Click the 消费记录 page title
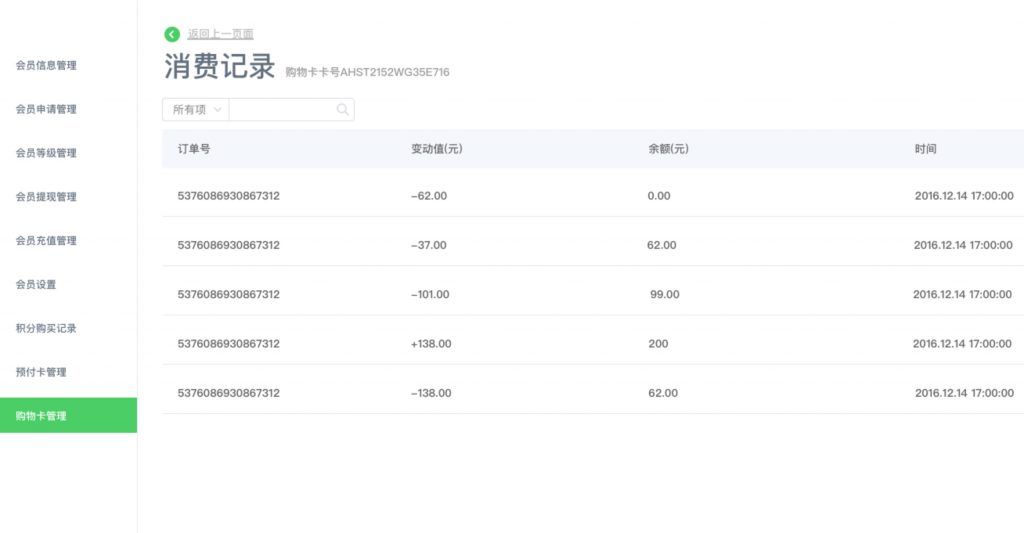Image resolution: width=1024 pixels, height=533 pixels. tap(219, 66)
